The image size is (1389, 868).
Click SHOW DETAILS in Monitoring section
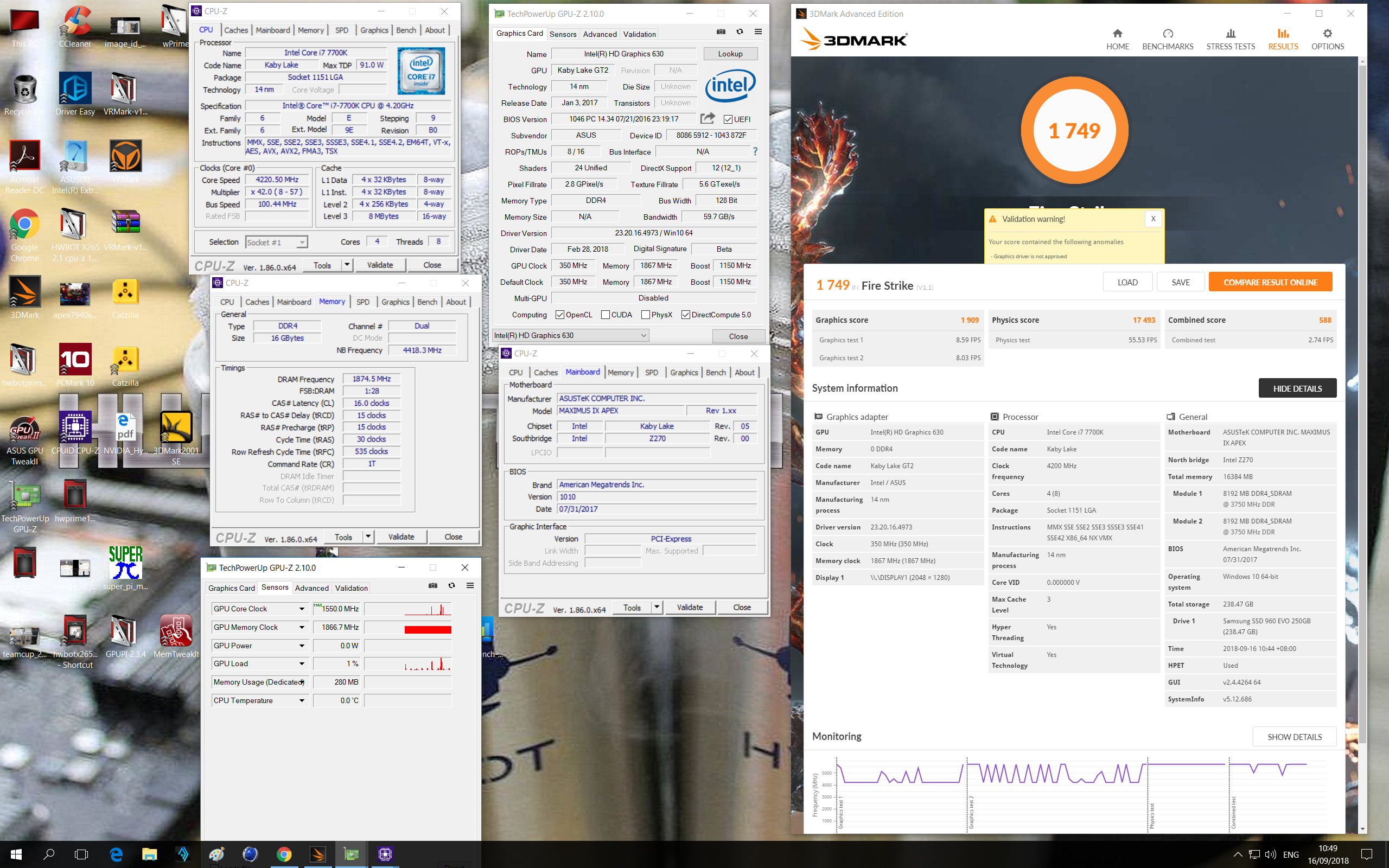[x=1294, y=737]
